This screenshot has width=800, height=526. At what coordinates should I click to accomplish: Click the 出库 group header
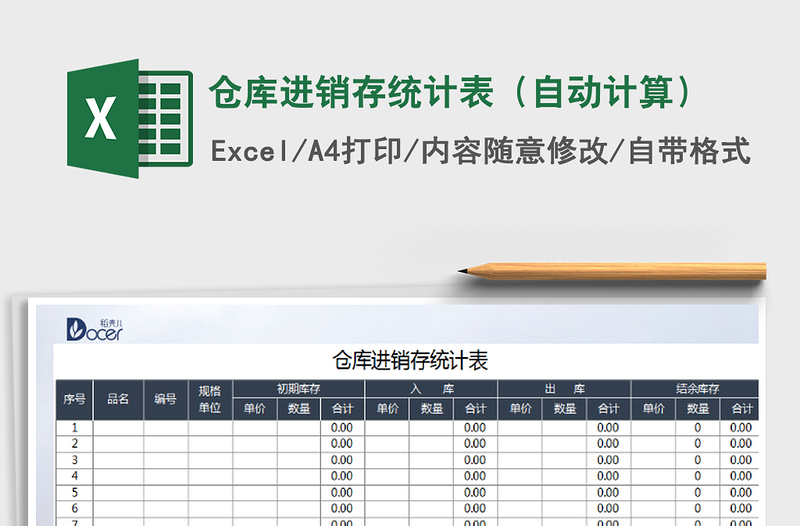(x=564, y=389)
